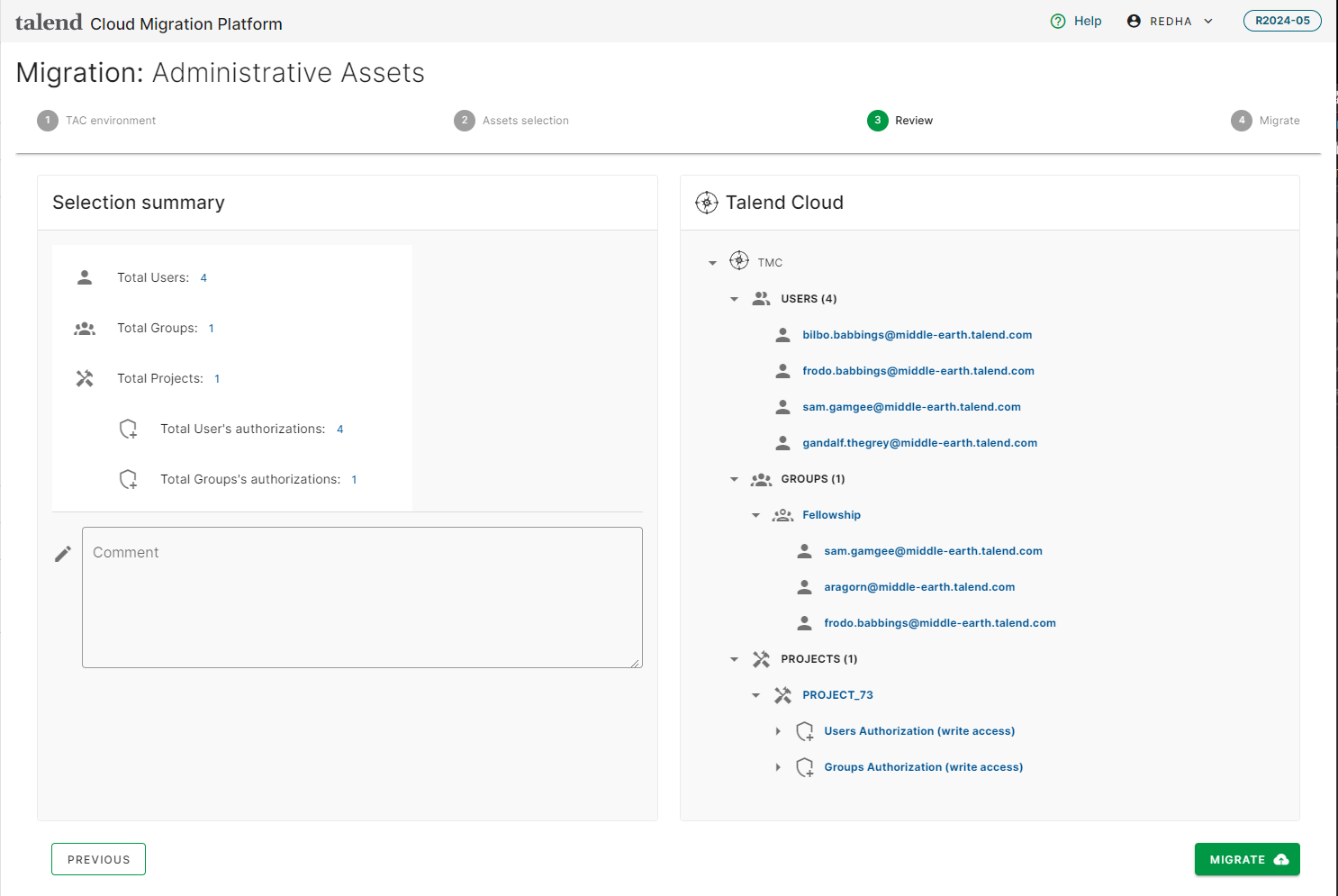This screenshot has width=1338, height=896.
Task: Click the GROUPS (1) label
Action: coord(813,479)
